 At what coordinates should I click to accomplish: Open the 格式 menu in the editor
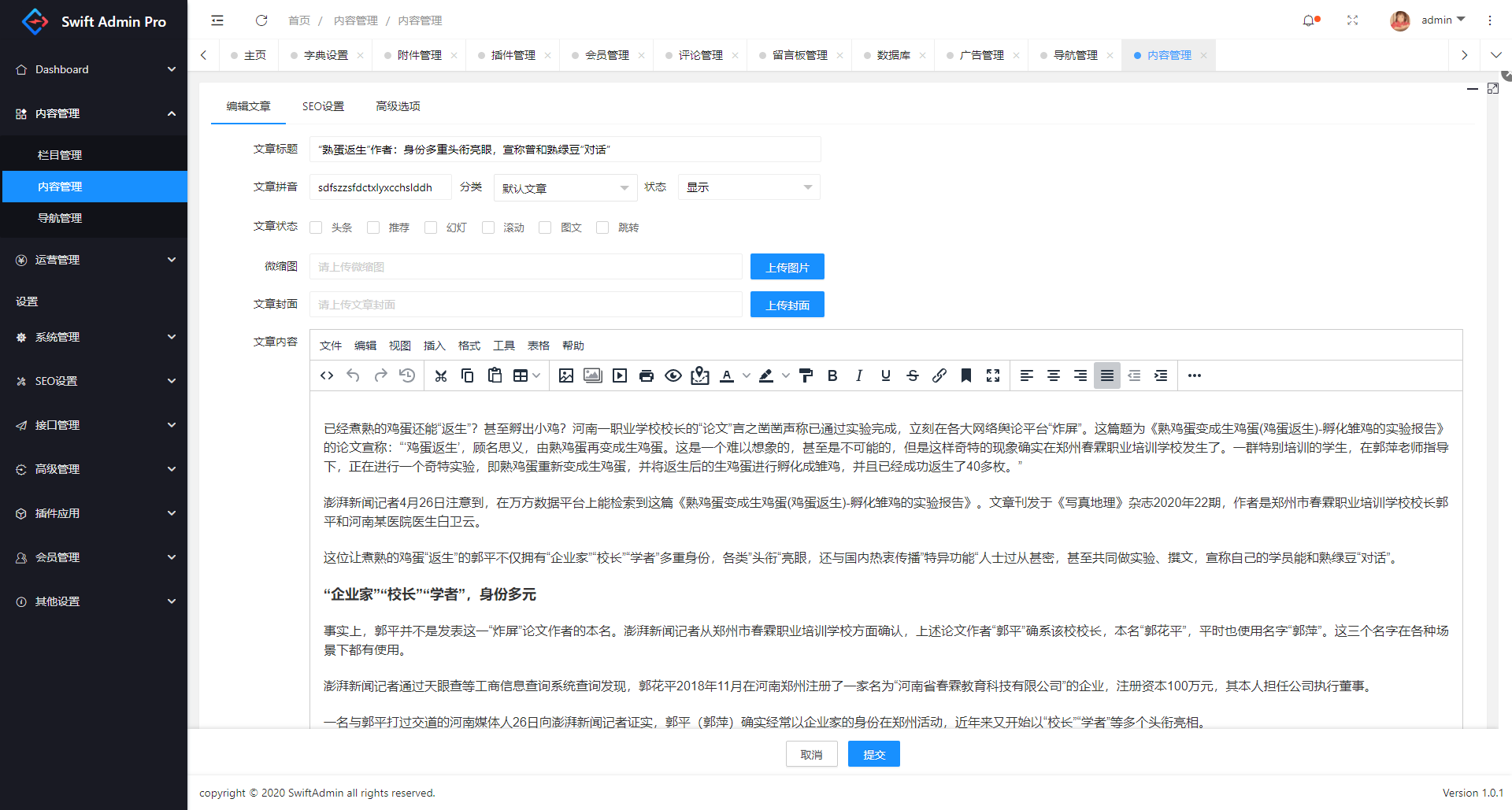coord(469,345)
